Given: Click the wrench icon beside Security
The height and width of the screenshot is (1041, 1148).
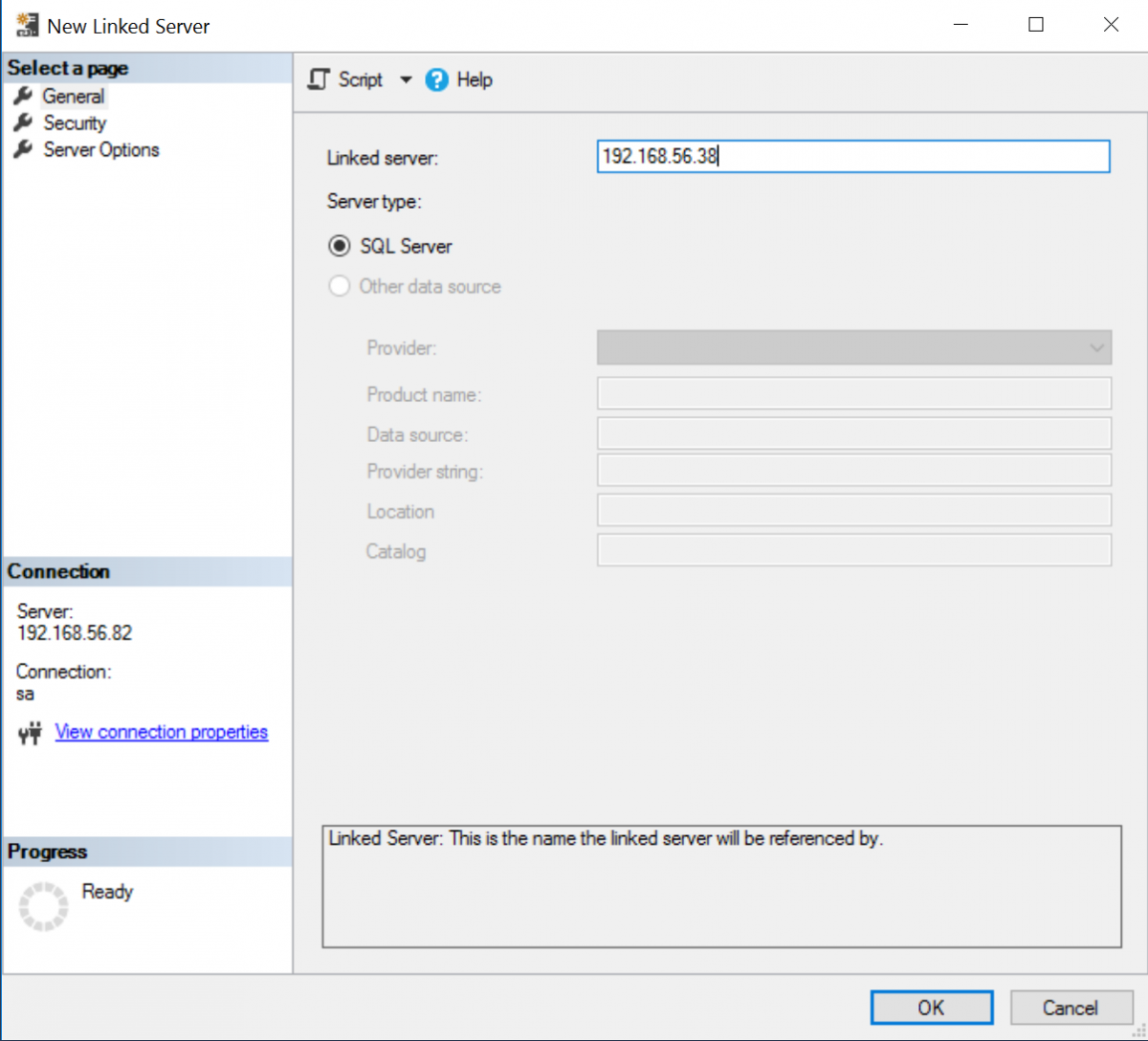Looking at the screenshot, I should (x=24, y=122).
